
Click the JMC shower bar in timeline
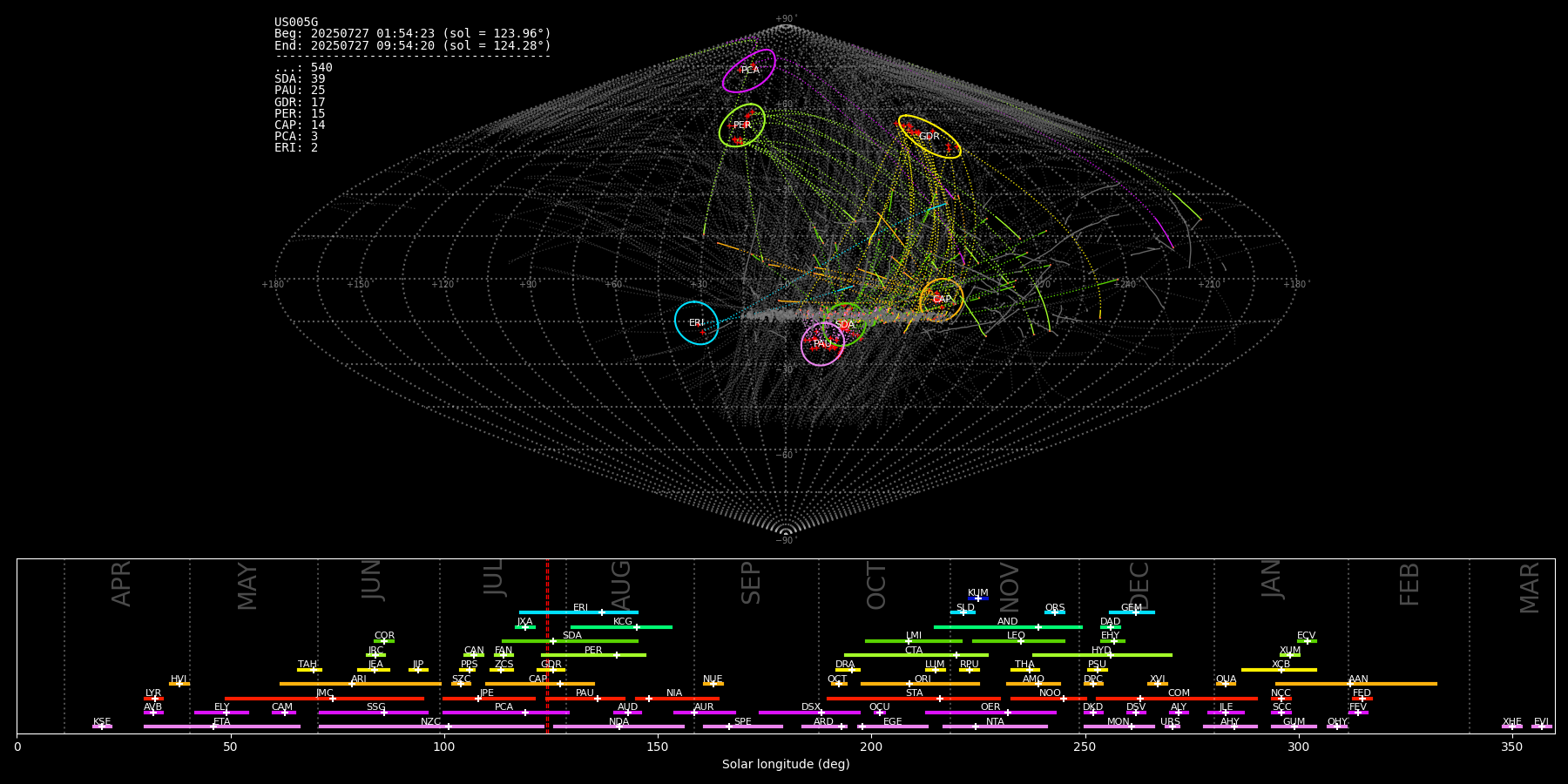325,699
